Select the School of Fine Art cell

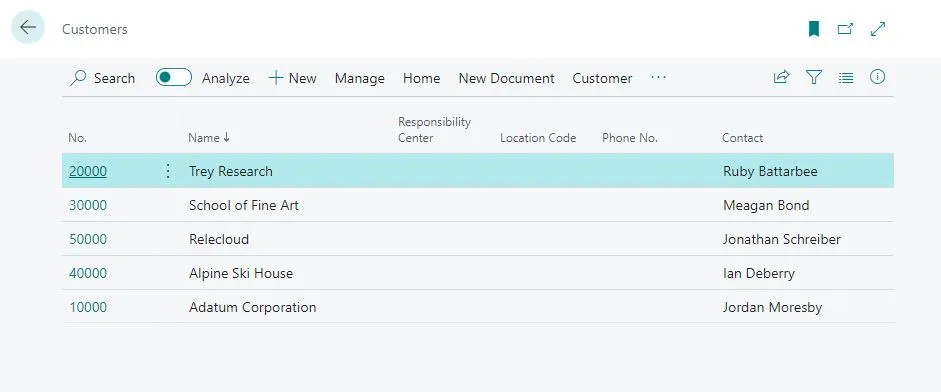click(x=244, y=205)
